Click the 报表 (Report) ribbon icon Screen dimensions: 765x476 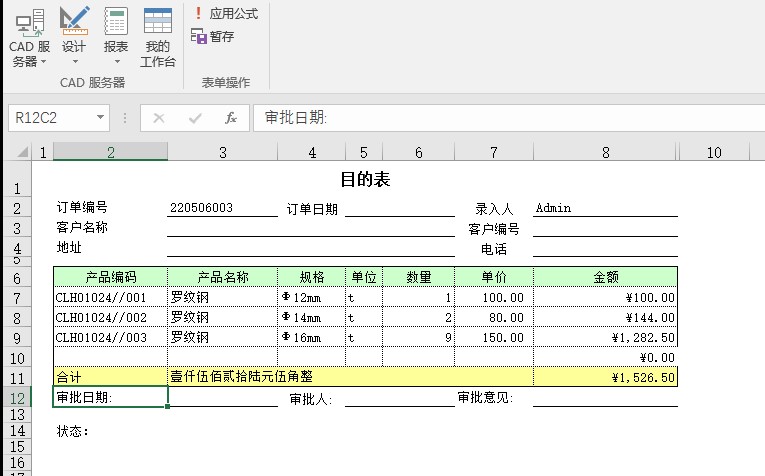[x=116, y=22]
